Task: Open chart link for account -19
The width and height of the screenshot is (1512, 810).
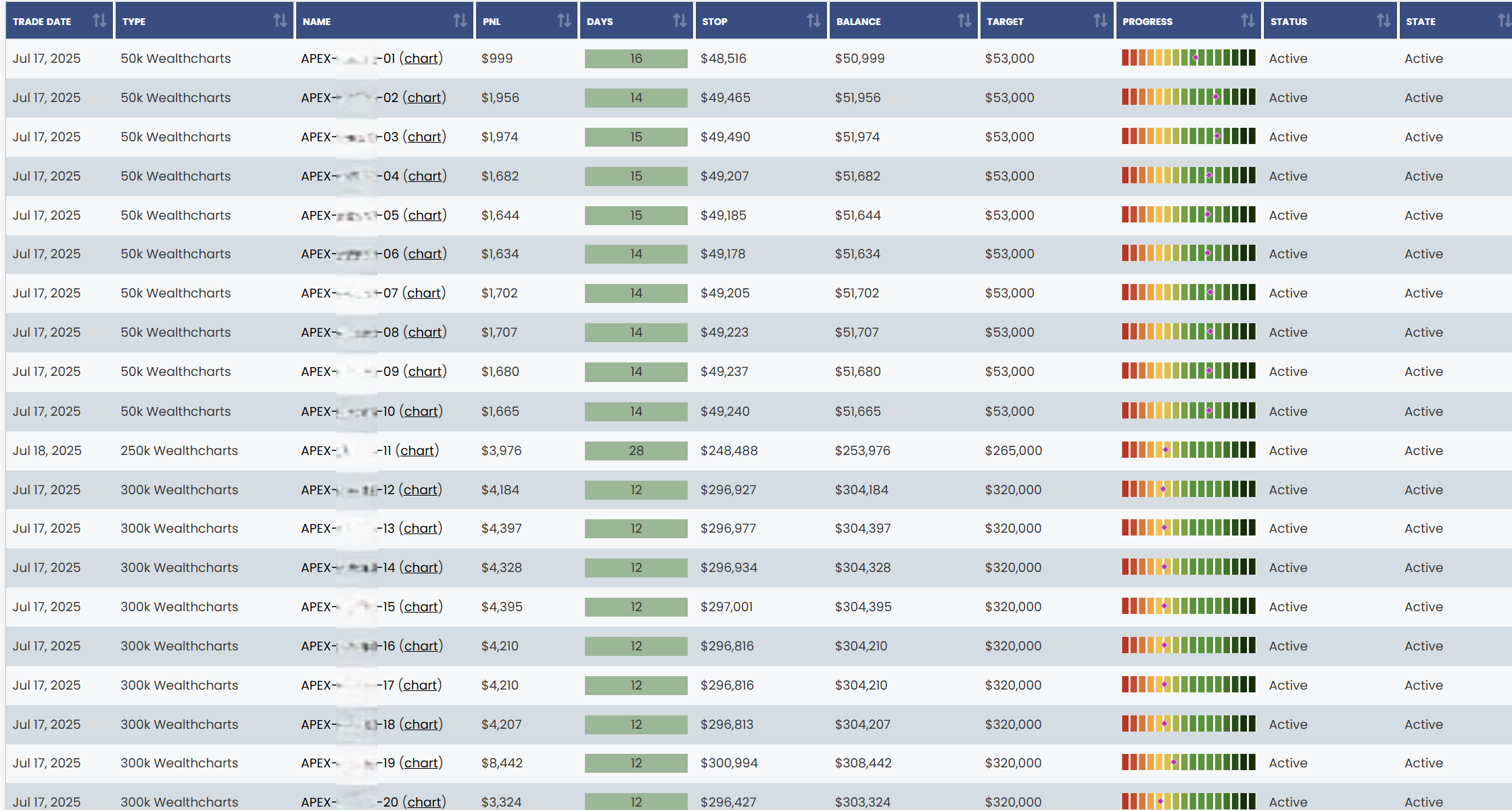Action: pos(421,763)
